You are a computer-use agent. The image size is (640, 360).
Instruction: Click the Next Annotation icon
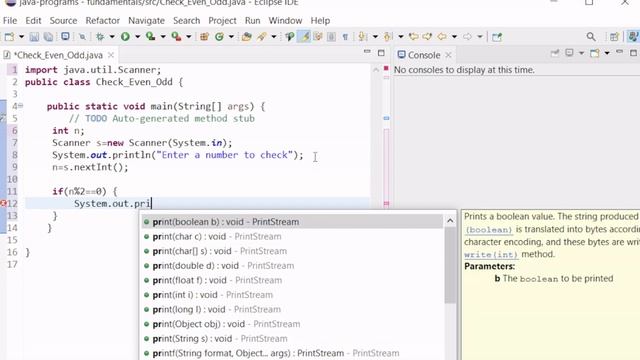[x=362, y=37]
